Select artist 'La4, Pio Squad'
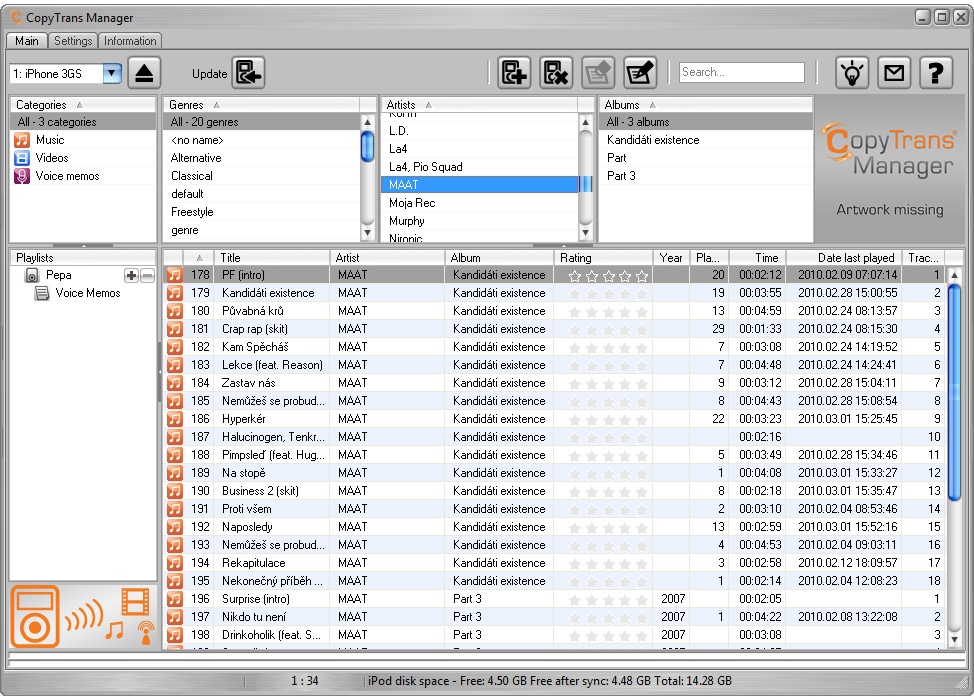The width and height of the screenshot is (974, 696). click(480, 167)
